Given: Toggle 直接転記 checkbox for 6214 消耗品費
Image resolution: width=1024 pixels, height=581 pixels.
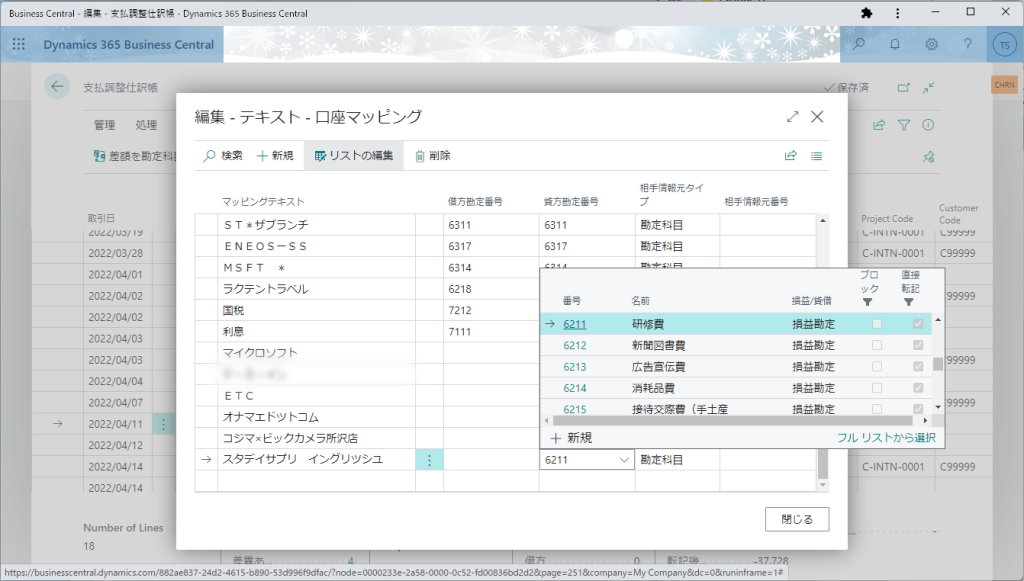Looking at the screenshot, I should (x=918, y=388).
